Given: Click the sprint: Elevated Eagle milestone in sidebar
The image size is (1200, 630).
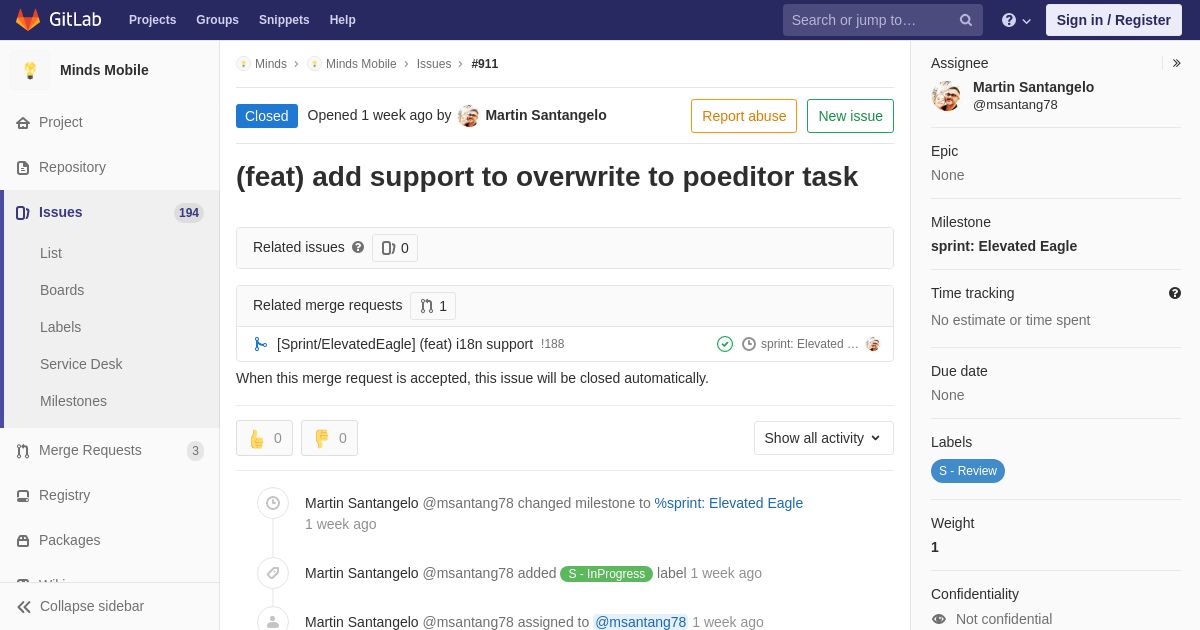Looking at the screenshot, I should point(1004,246).
